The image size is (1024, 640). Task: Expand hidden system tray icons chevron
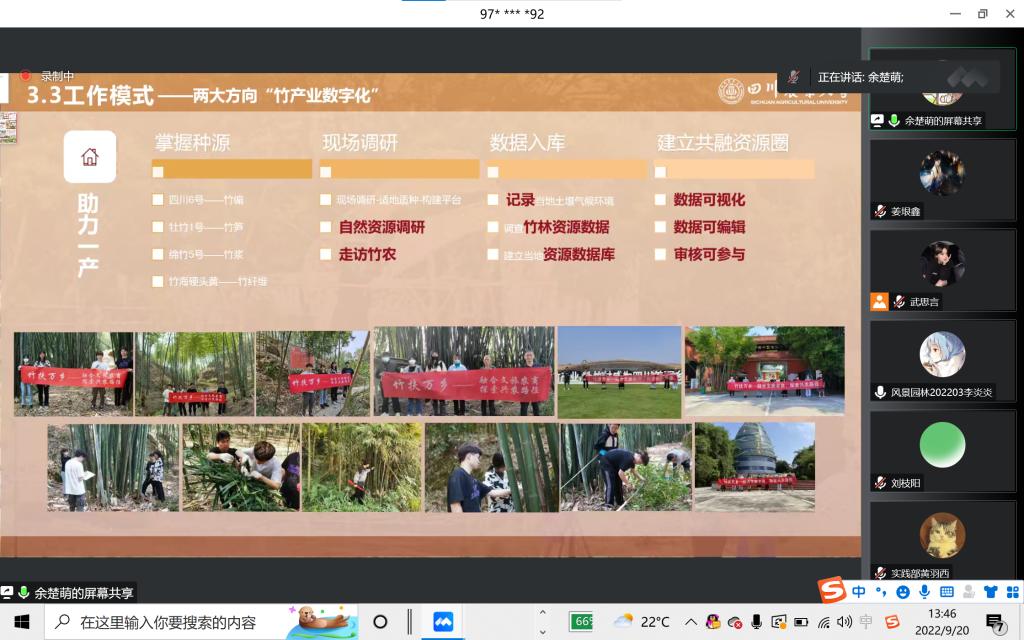click(690, 622)
